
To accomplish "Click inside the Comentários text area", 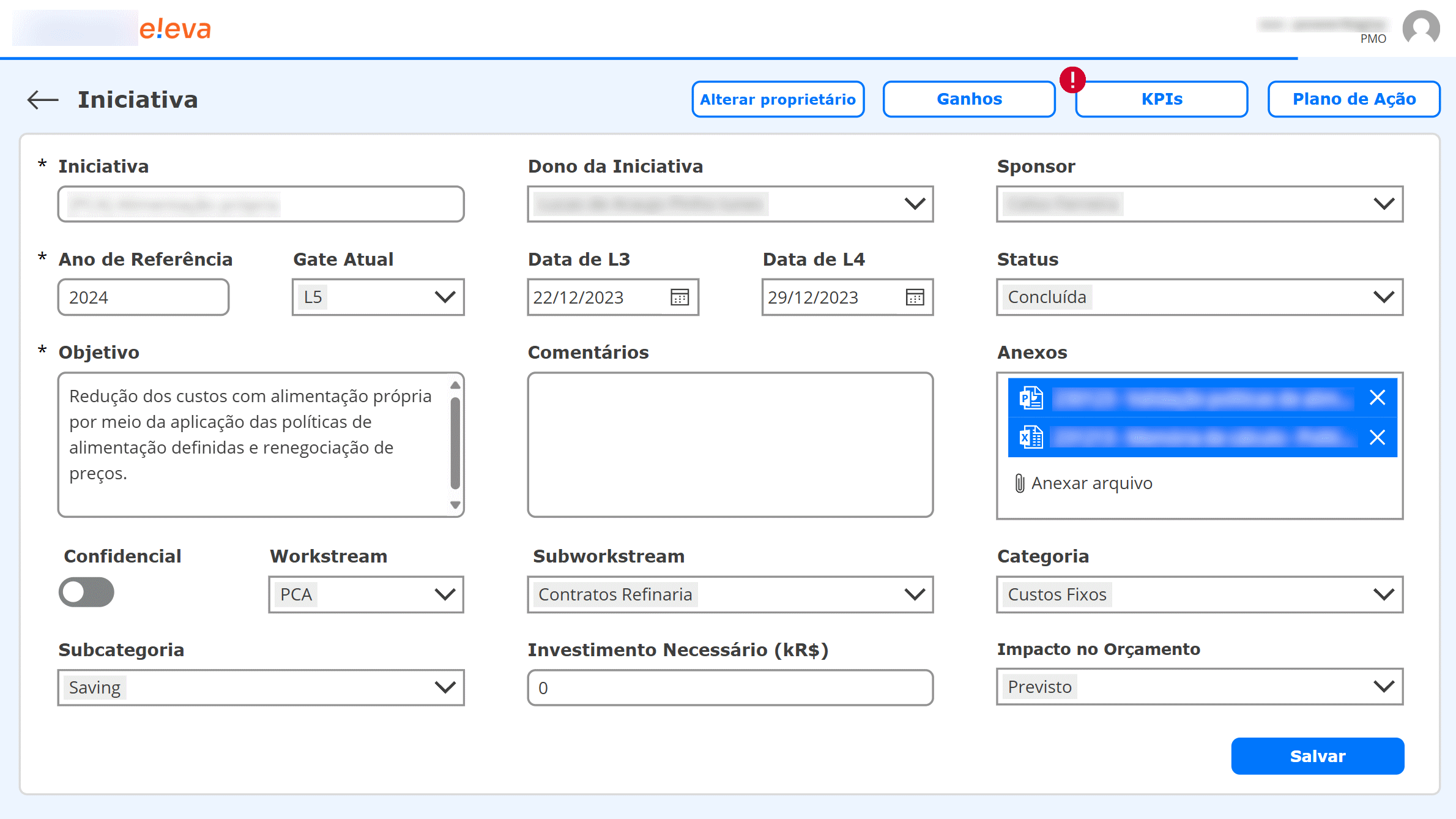I will [x=730, y=444].
